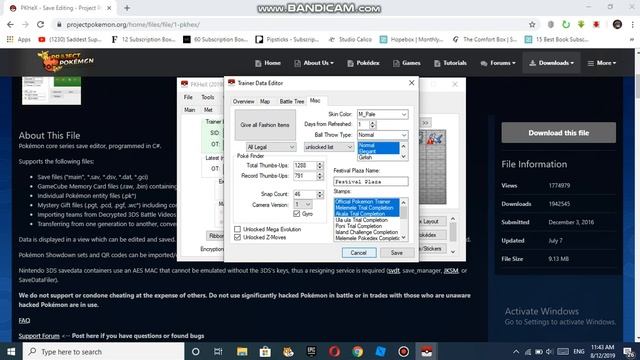Expand the Downloads site menu
The image size is (640, 360).
[551, 63]
